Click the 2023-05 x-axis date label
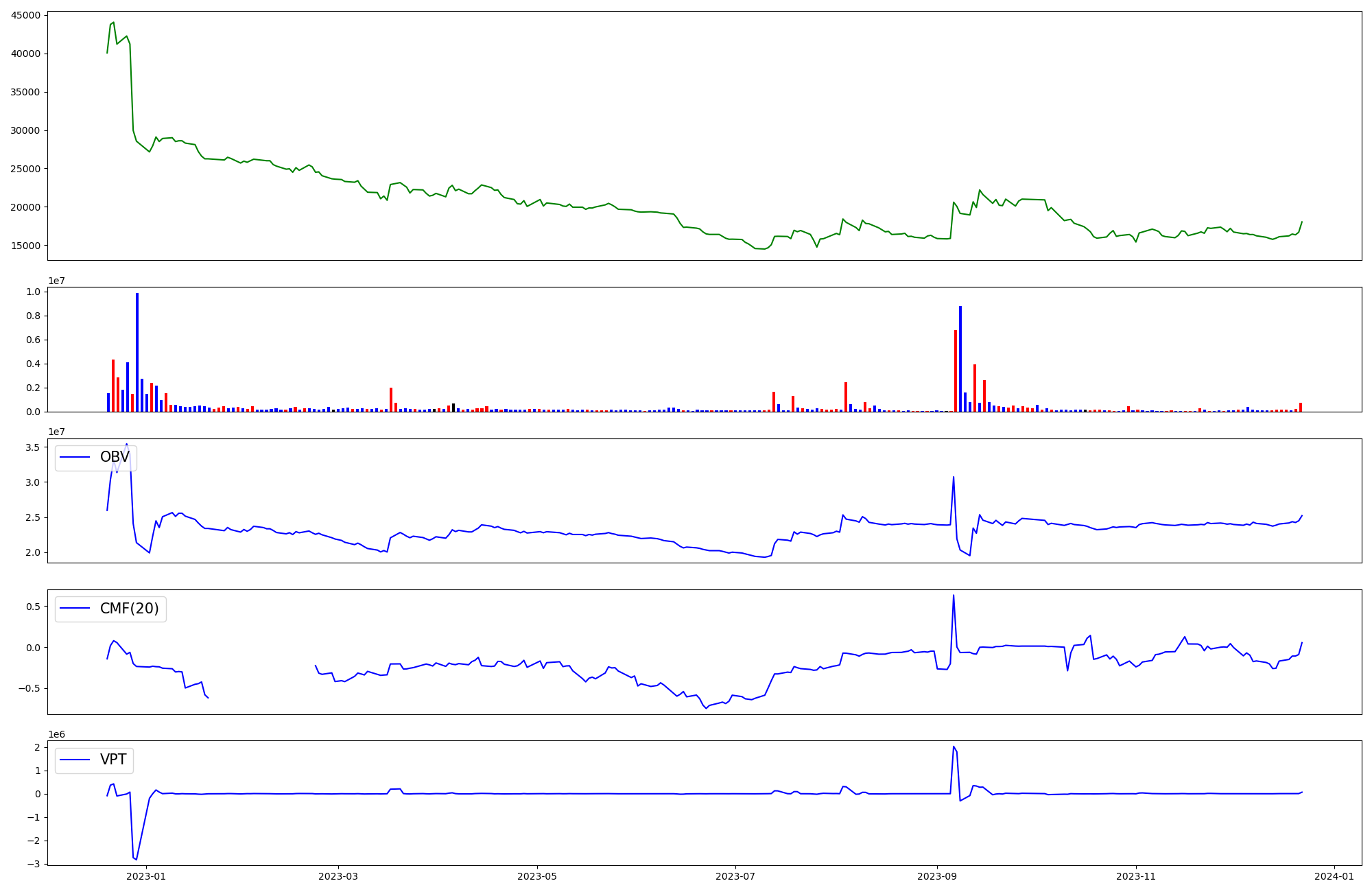 pyautogui.click(x=536, y=876)
